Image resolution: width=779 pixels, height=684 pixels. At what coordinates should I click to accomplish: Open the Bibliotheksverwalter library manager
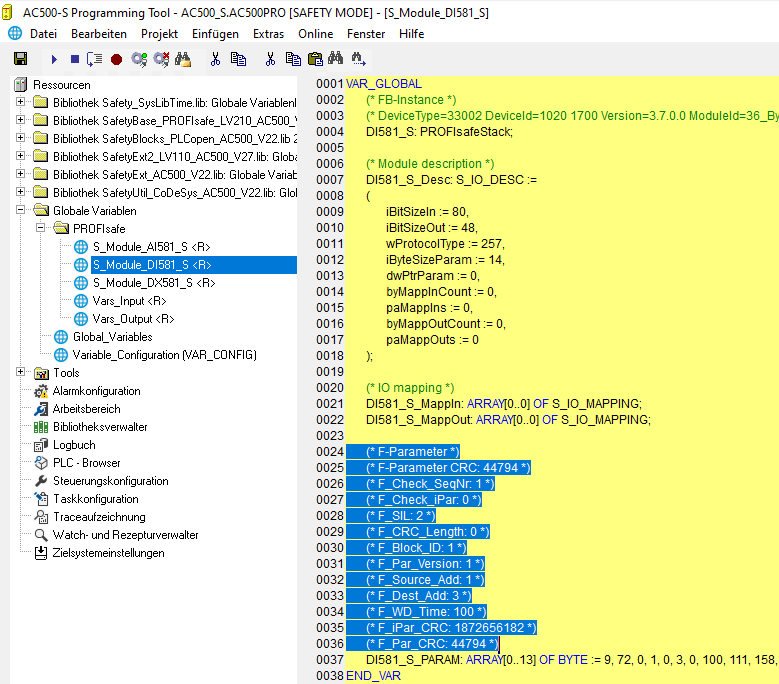100,427
